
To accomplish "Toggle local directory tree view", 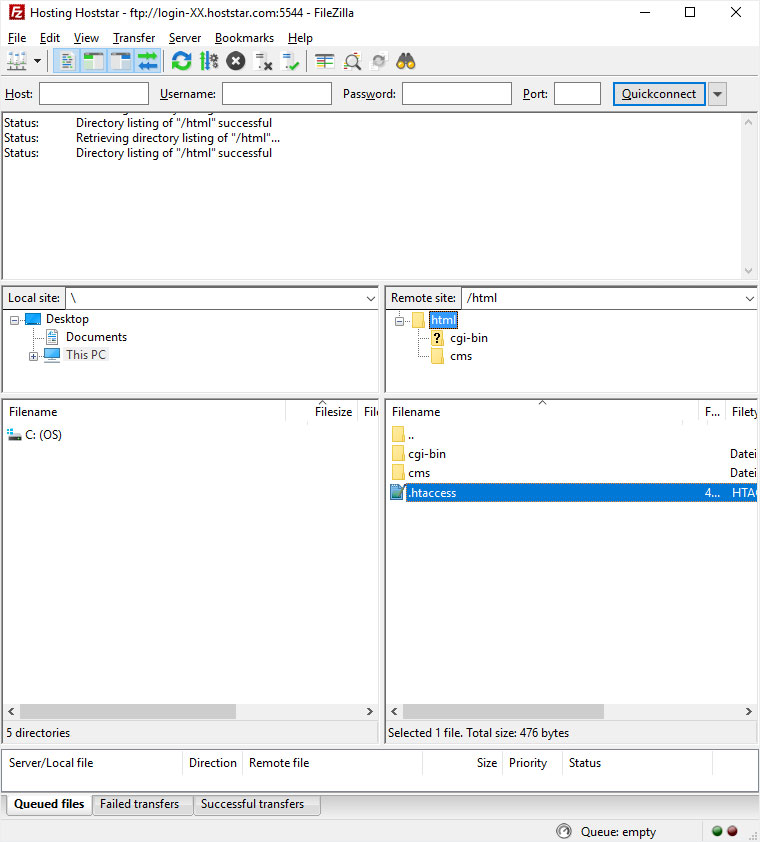I will tap(93, 61).
